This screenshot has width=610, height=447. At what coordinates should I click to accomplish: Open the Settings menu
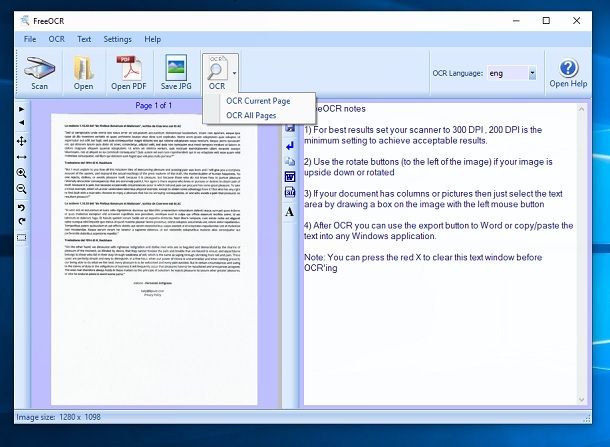[x=117, y=39]
